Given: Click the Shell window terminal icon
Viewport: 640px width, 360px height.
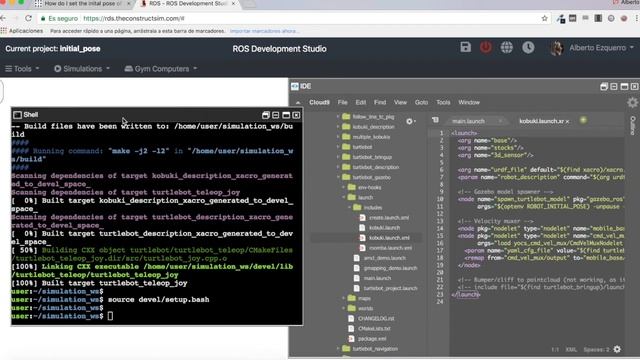Looking at the screenshot, I should (18, 115).
